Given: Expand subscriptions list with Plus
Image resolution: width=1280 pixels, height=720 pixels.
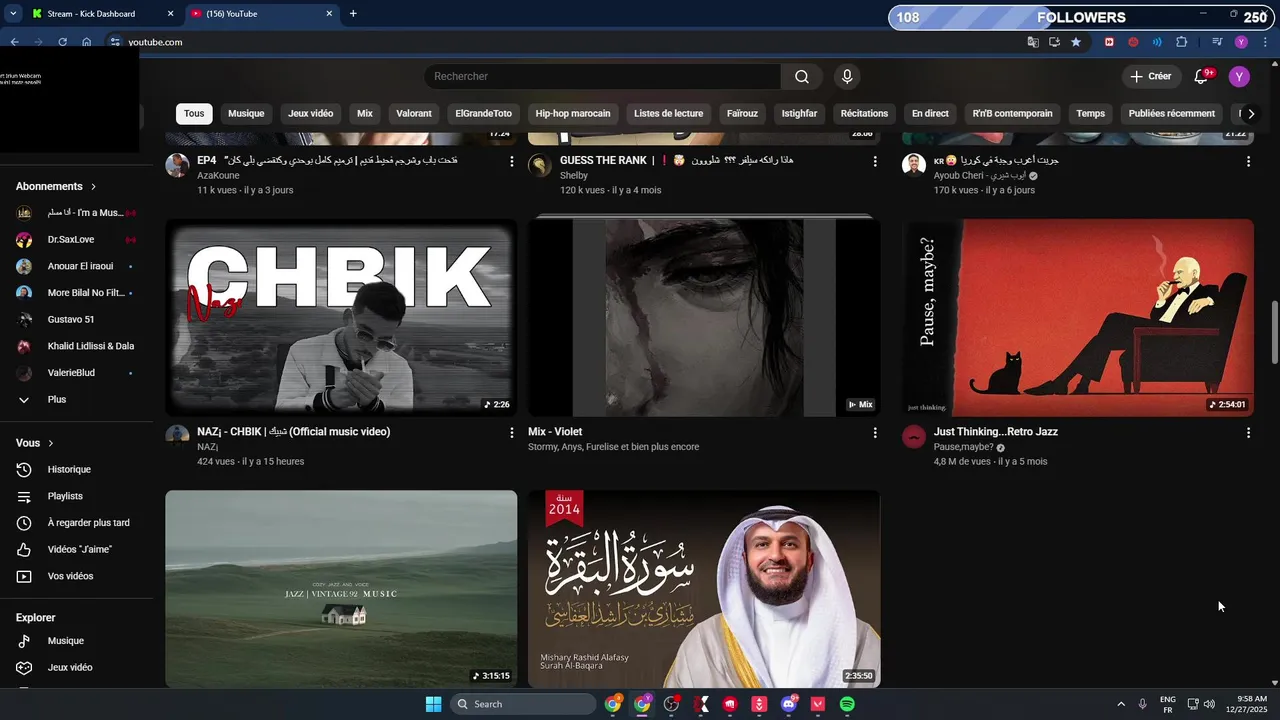Looking at the screenshot, I should pos(56,400).
